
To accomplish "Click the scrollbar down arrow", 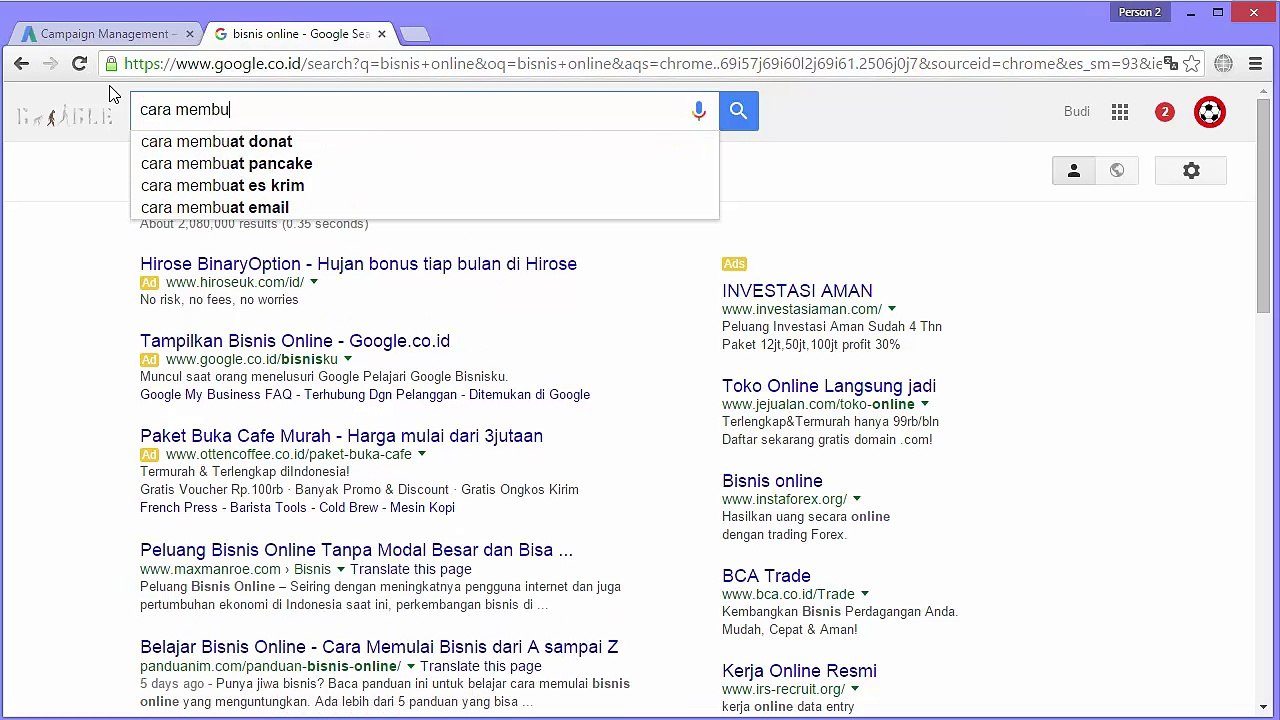I will click(1263, 708).
